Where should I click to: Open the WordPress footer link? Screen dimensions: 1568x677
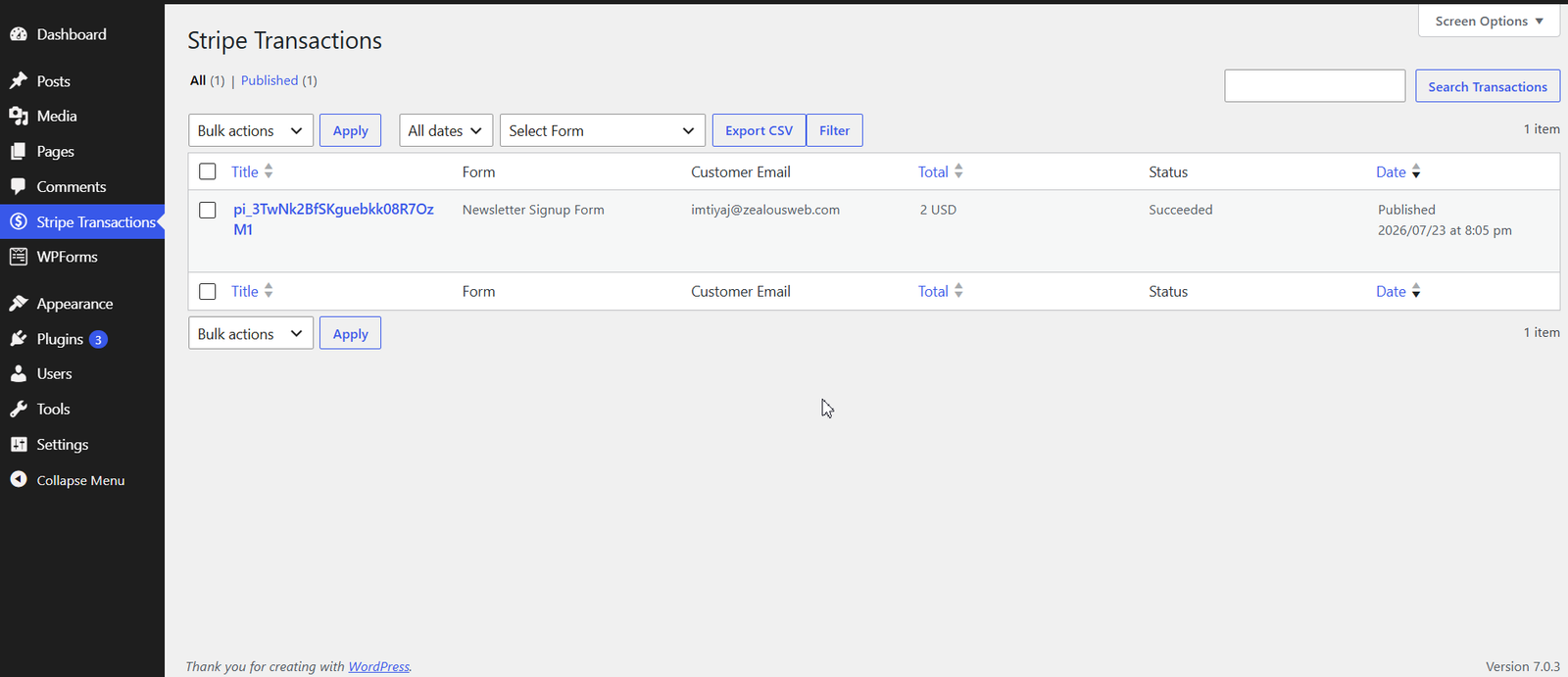(378, 666)
